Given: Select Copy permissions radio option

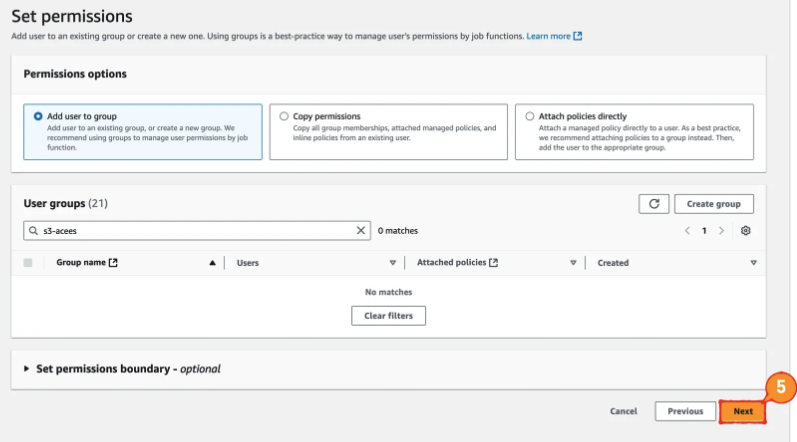Looking at the screenshot, I should [x=284, y=116].
